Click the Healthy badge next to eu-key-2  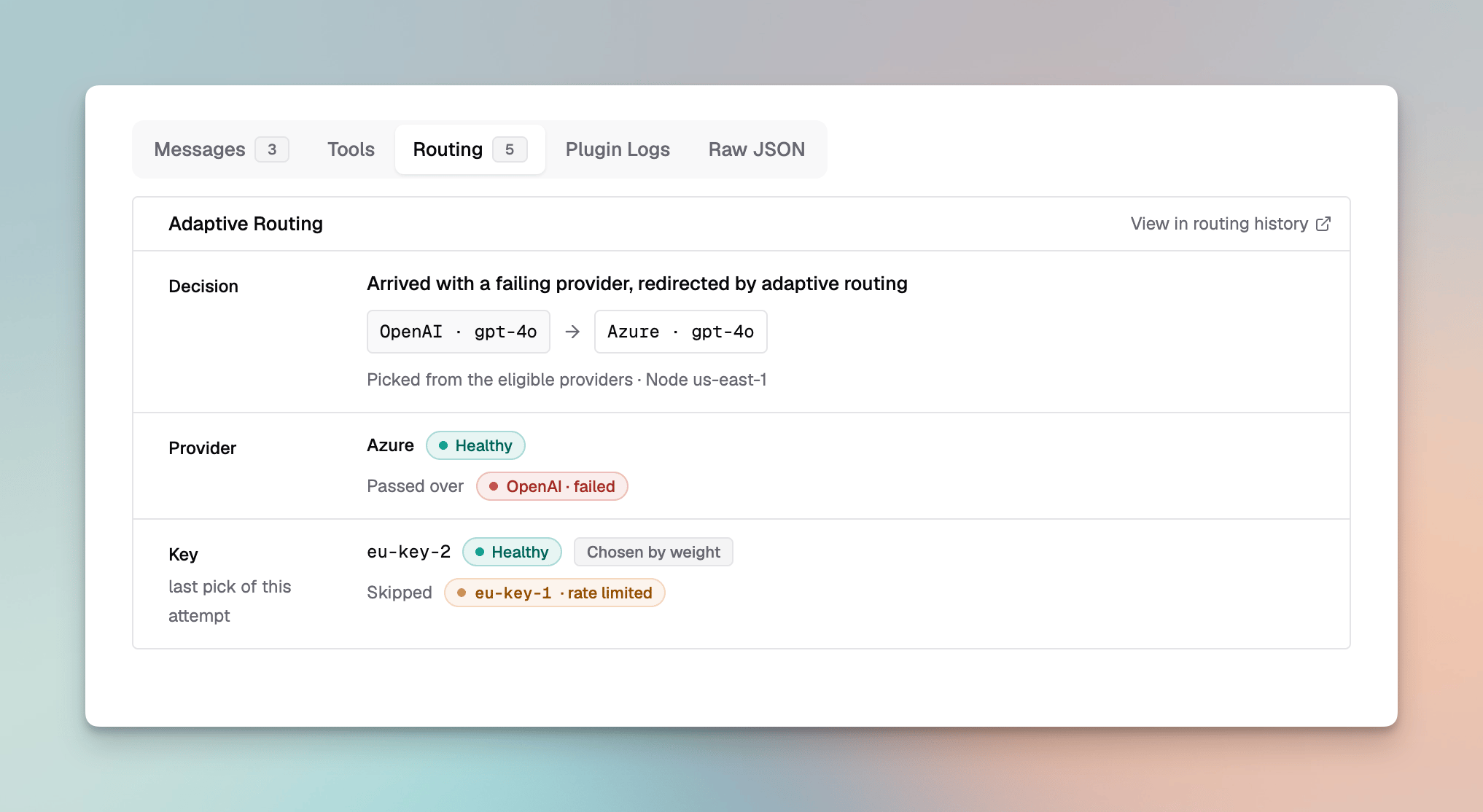pyautogui.click(x=512, y=552)
